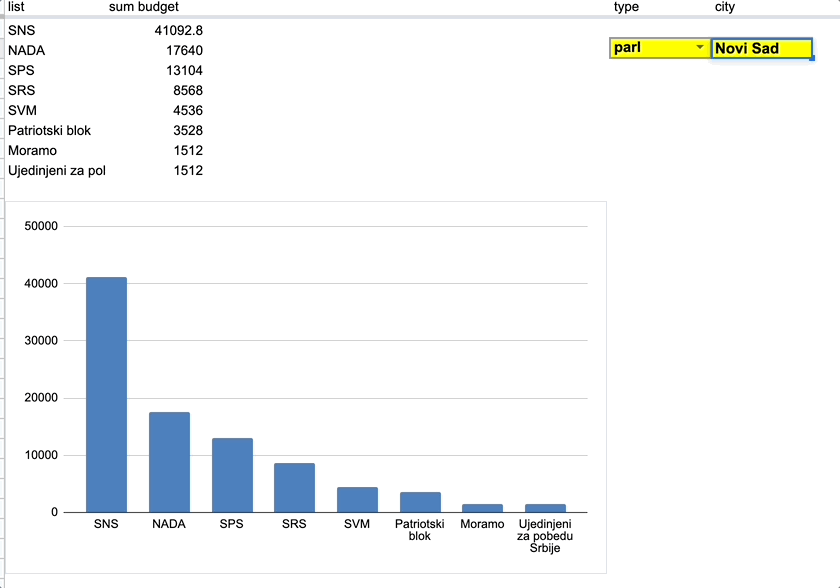Image resolution: width=840 pixels, height=588 pixels.
Task: Select the 'type' header cell
Action: [626, 7]
